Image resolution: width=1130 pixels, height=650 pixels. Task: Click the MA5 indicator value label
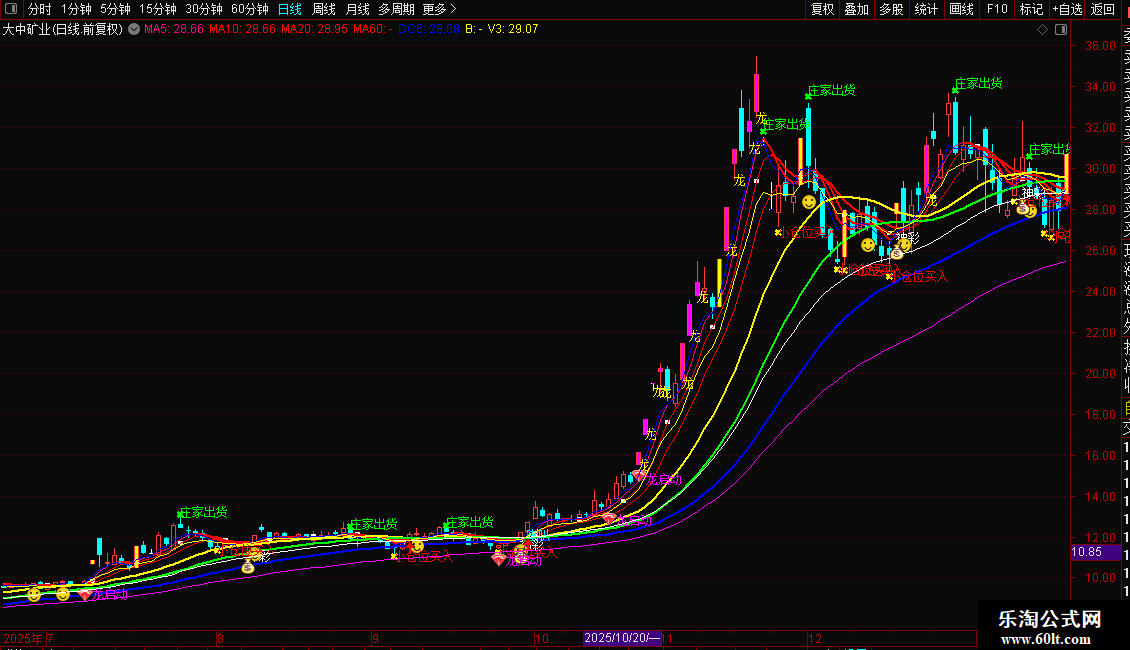pos(173,30)
